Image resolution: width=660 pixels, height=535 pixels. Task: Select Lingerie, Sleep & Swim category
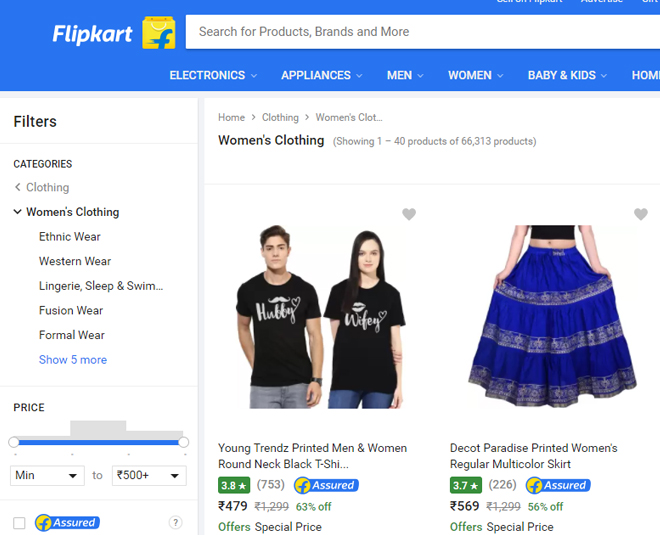101,286
